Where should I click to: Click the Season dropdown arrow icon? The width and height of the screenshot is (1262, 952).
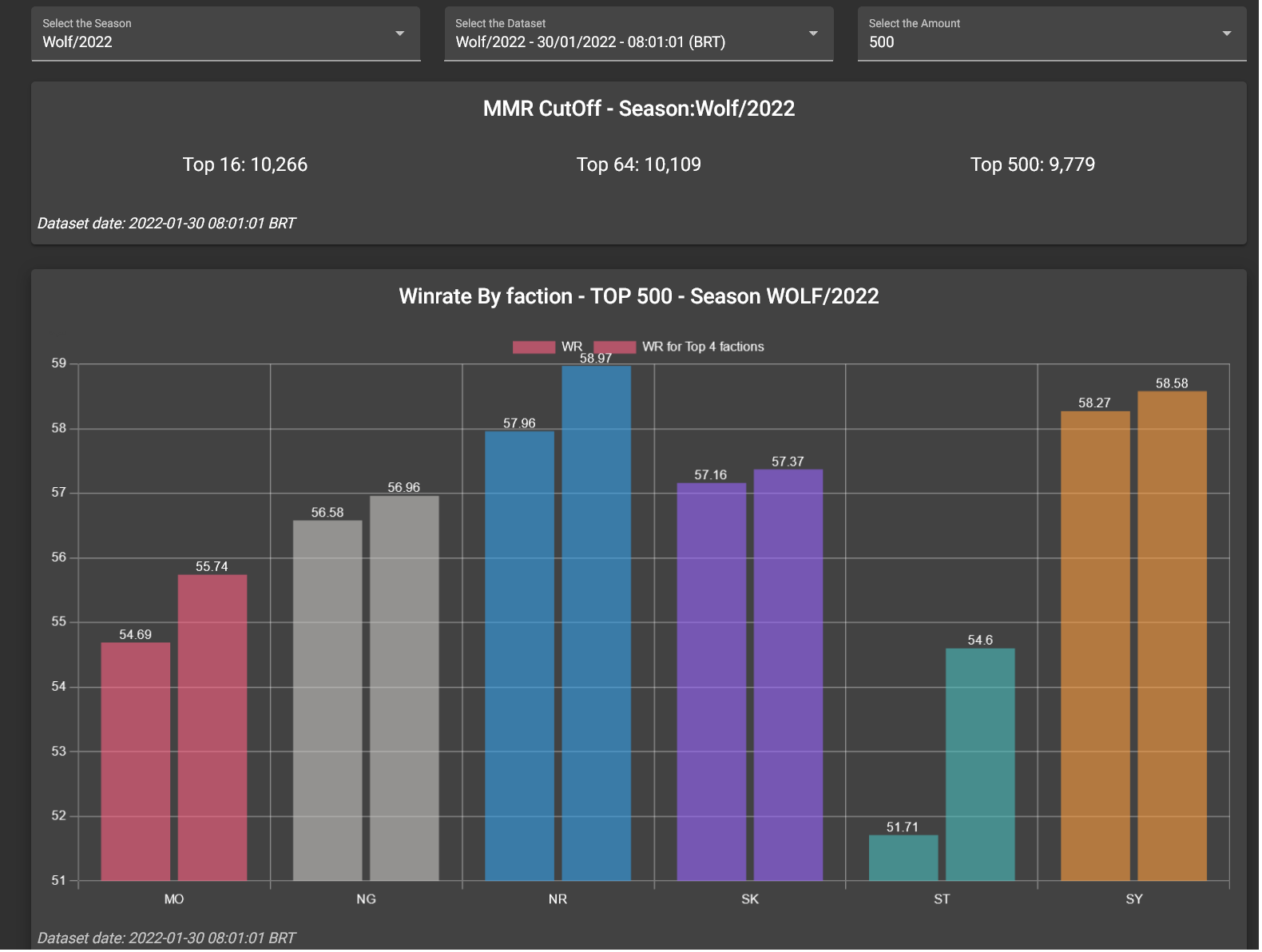pos(400,34)
